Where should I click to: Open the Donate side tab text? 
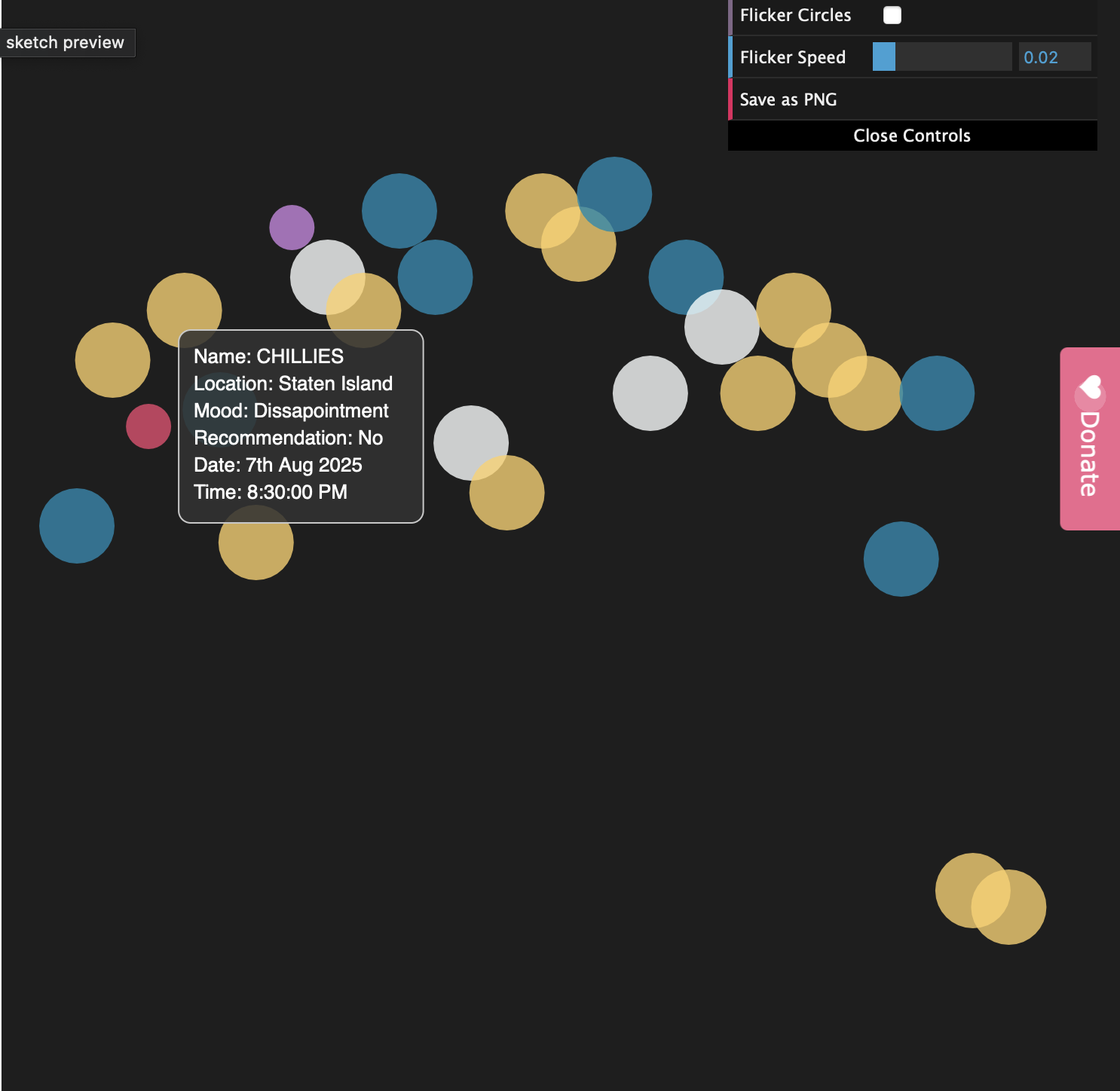(1089, 454)
